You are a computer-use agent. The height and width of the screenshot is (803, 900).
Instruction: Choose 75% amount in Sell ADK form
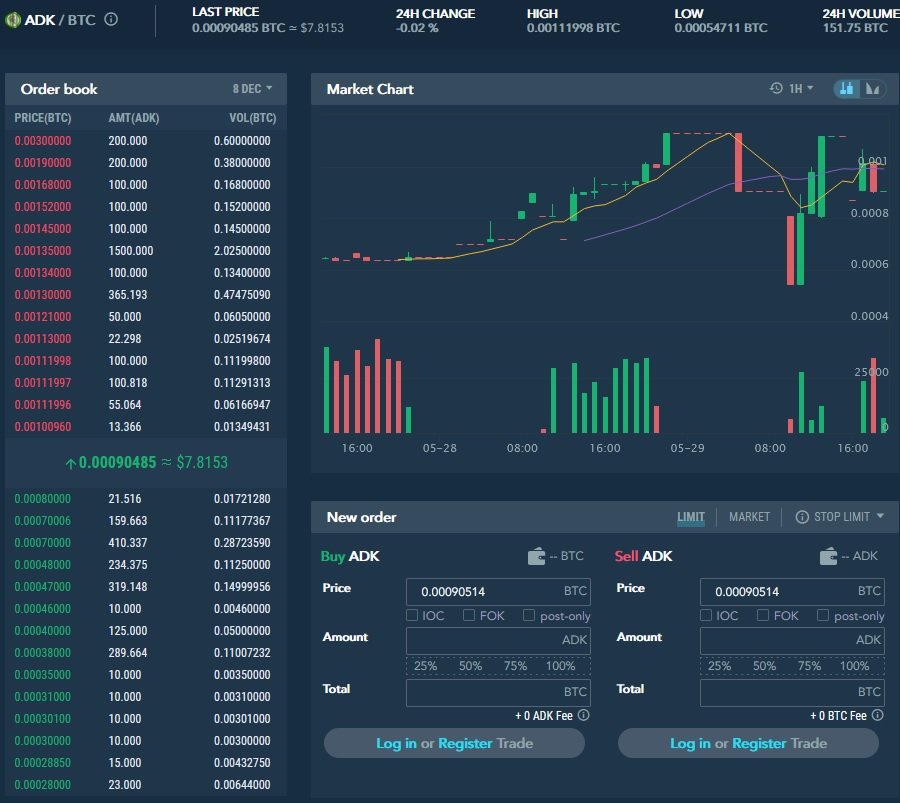(x=809, y=666)
